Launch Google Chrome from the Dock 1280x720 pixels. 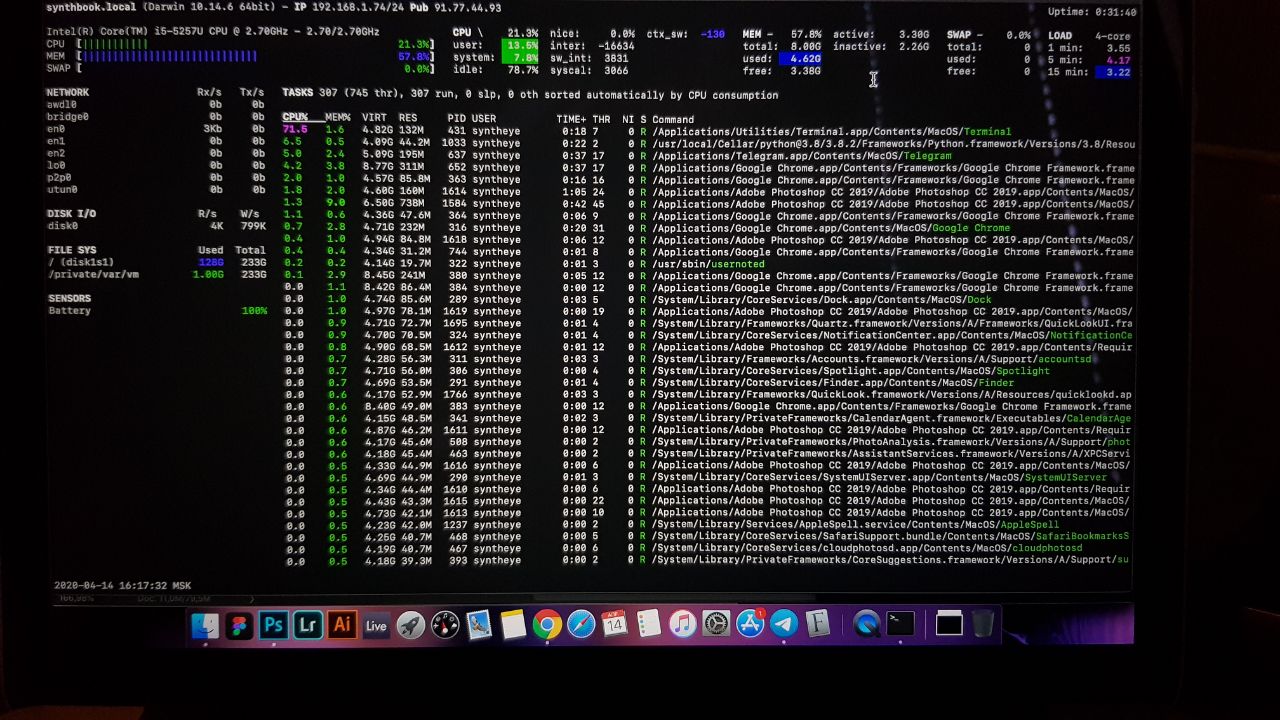[x=546, y=626]
